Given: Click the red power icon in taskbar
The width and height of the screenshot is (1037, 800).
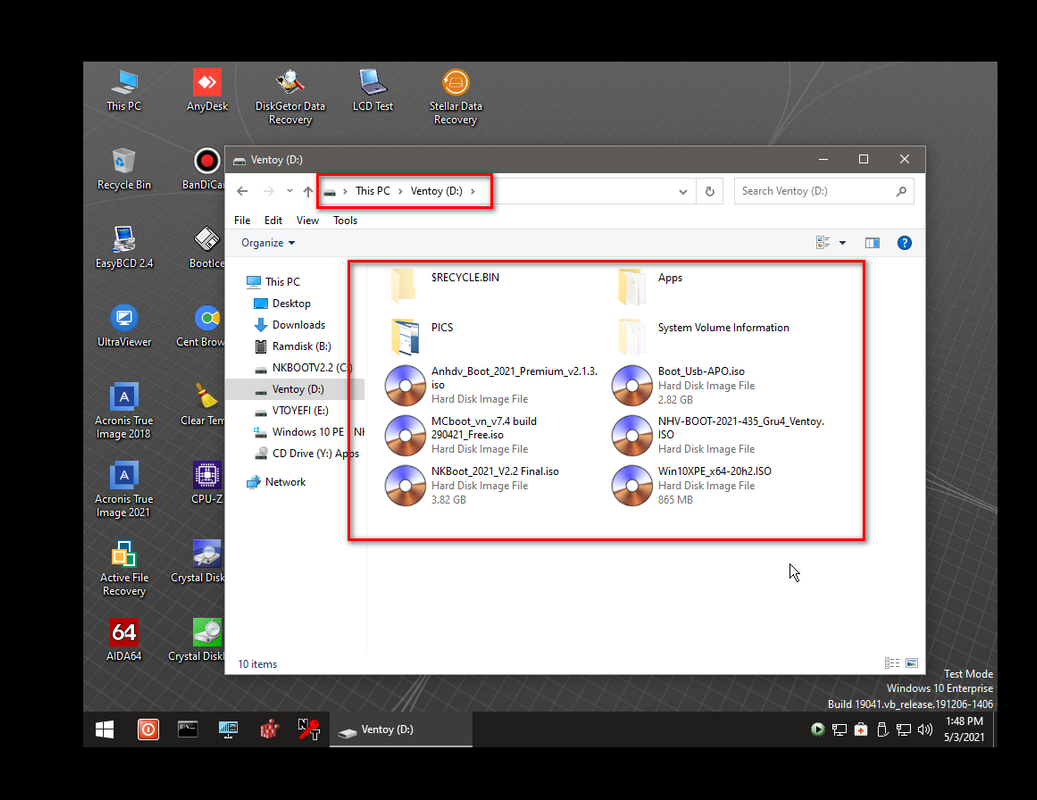Looking at the screenshot, I should click(x=148, y=729).
